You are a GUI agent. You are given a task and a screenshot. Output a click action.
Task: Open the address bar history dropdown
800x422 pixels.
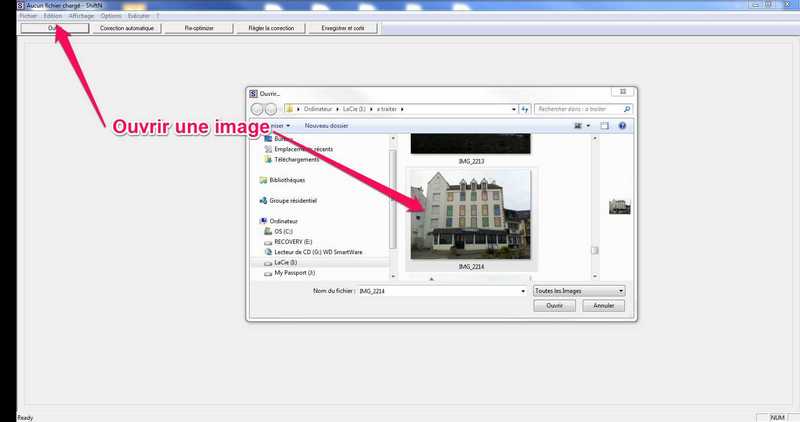point(514,109)
